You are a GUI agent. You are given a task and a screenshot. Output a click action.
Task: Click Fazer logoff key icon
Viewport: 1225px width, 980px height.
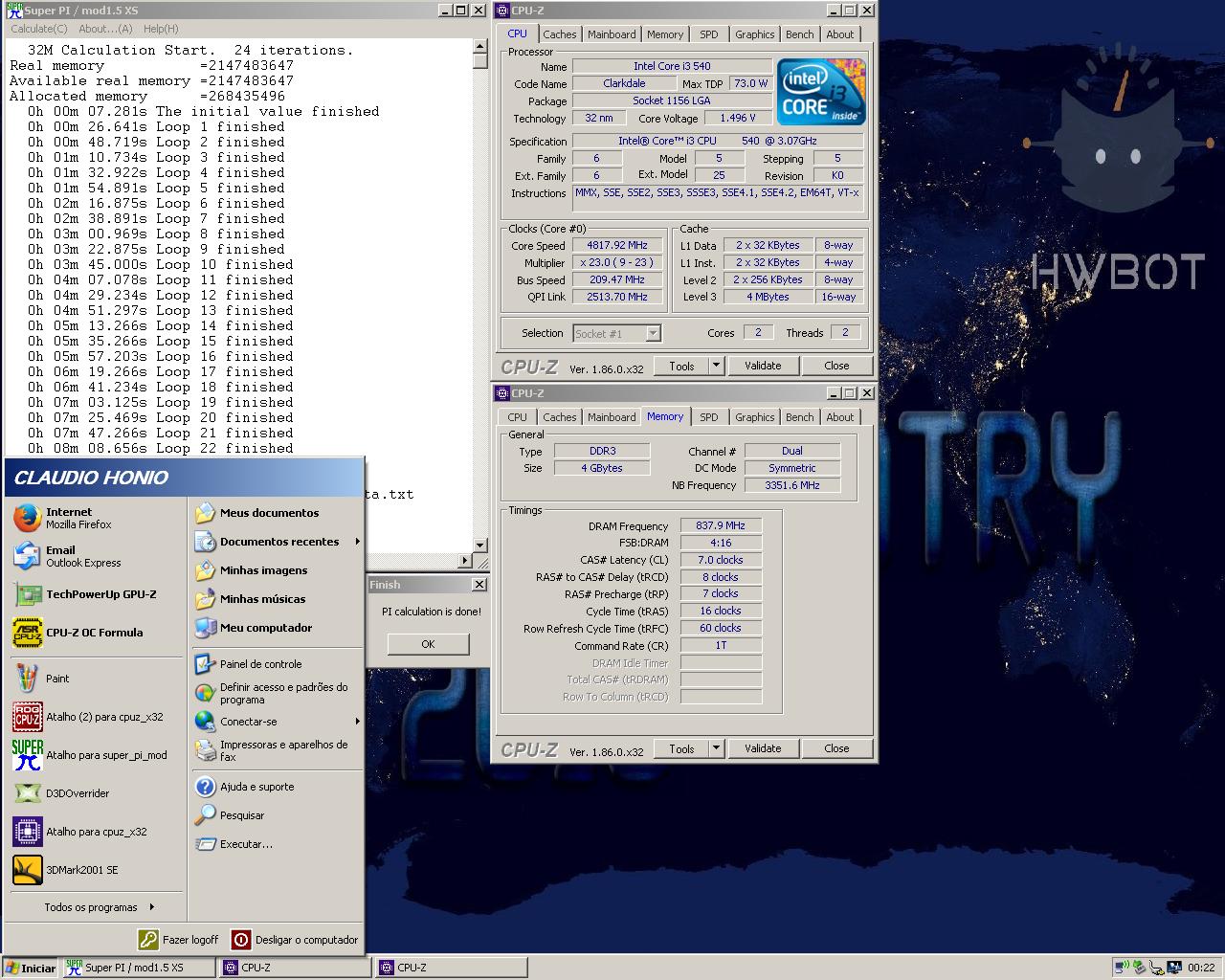click(x=147, y=940)
